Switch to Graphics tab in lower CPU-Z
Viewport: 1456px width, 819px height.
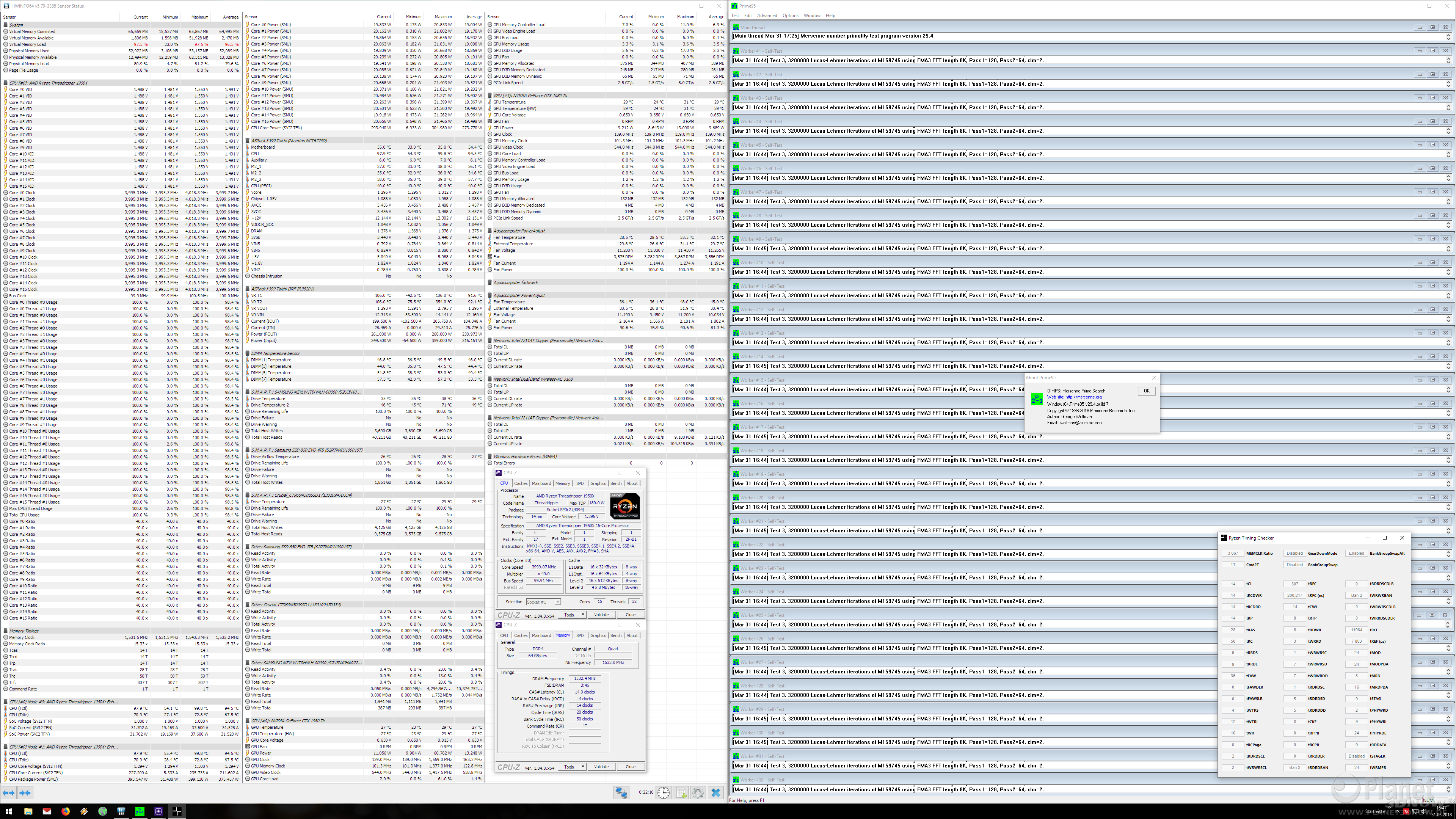pos(598,635)
